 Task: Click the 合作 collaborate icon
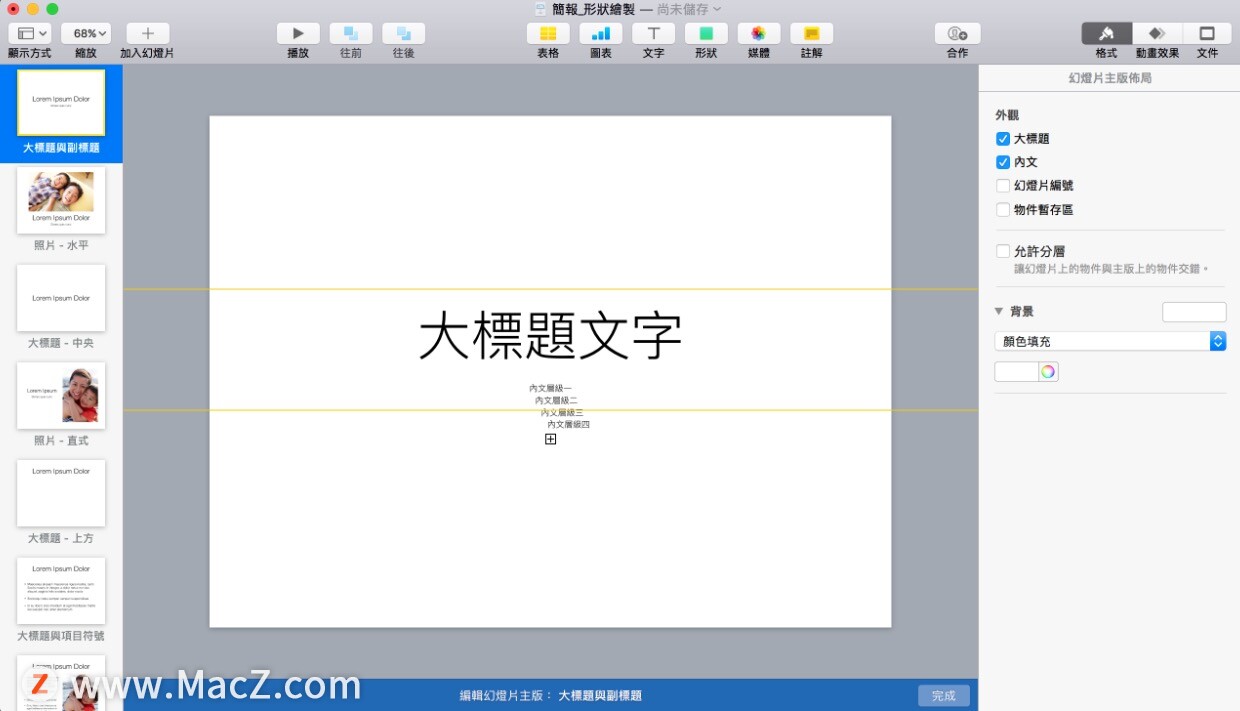(x=957, y=33)
